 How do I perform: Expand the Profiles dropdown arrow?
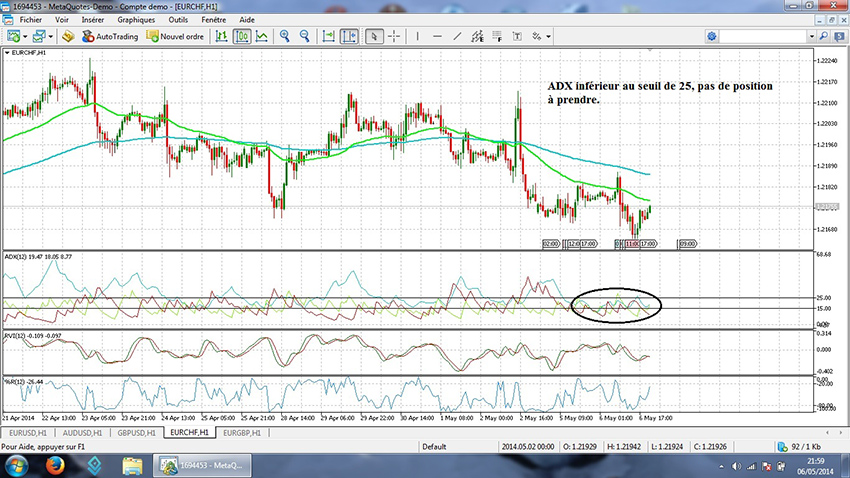click(x=50, y=36)
